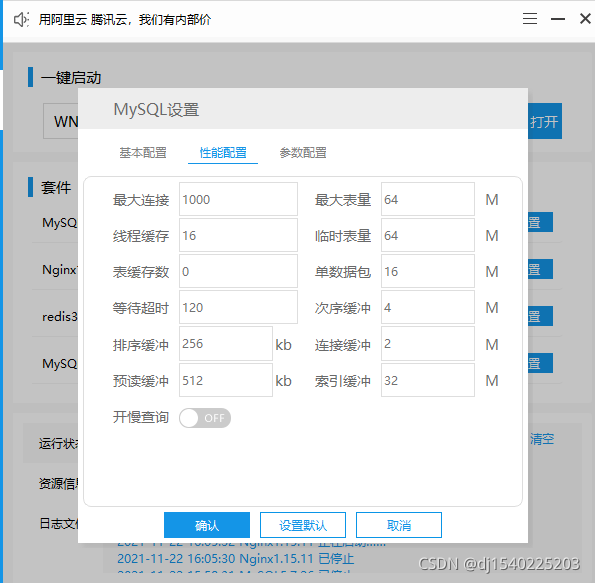The width and height of the screenshot is (595, 583).
Task: Focus the 排序缓冲 kb input field
Action: click(226, 343)
